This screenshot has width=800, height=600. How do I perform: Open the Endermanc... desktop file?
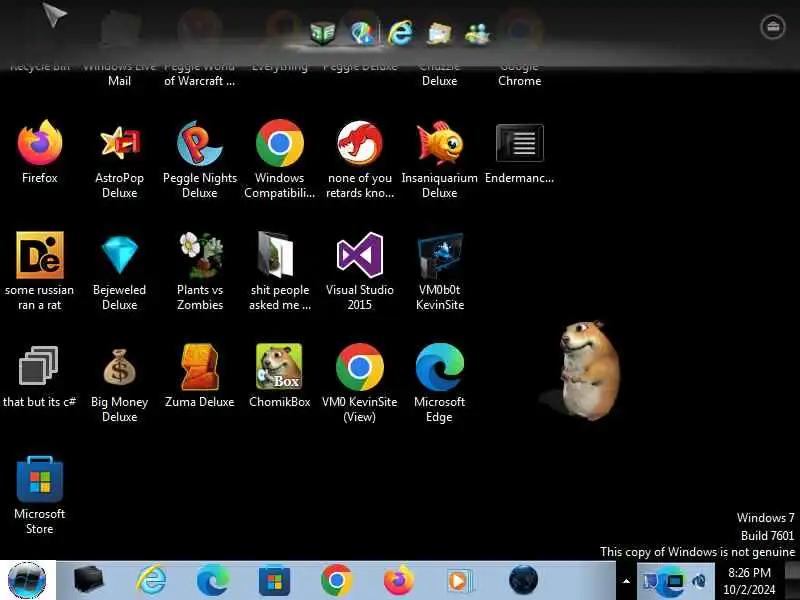[x=519, y=153]
